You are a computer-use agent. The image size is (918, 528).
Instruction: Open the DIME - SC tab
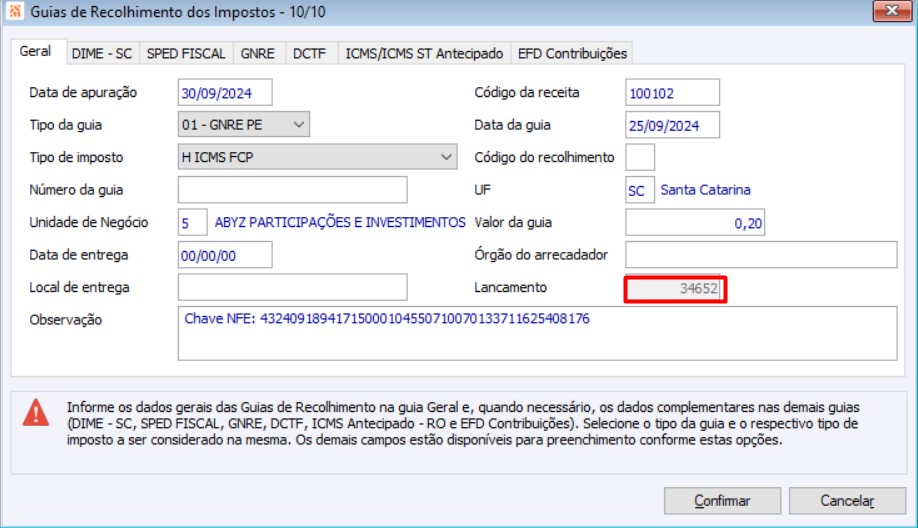(102, 53)
